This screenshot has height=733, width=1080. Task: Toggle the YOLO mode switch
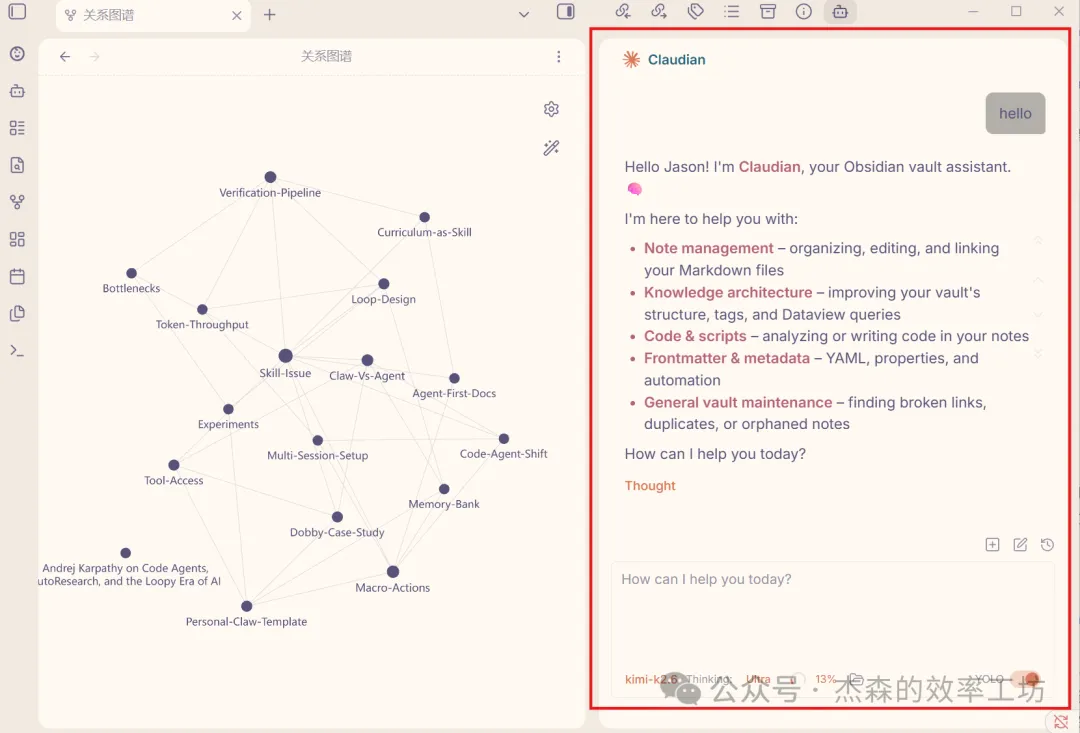1026,679
